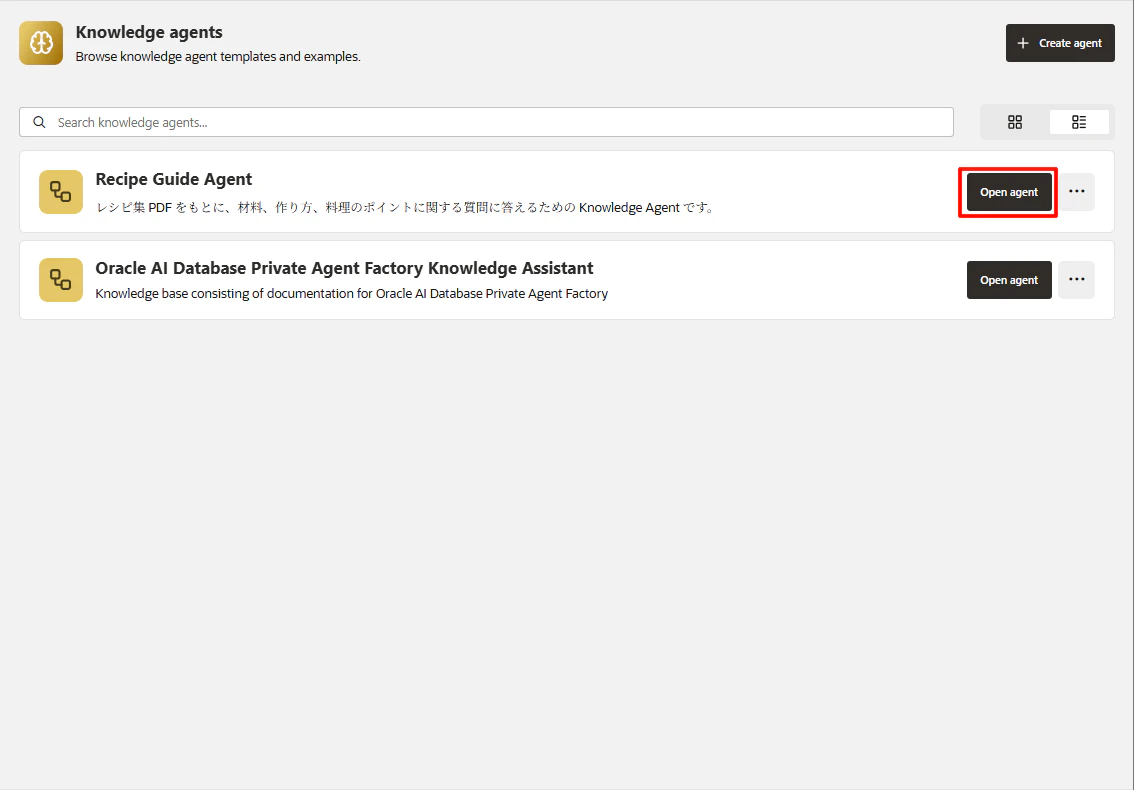Open the Oracle AI Database Knowledge Assistant agent

(1009, 280)
